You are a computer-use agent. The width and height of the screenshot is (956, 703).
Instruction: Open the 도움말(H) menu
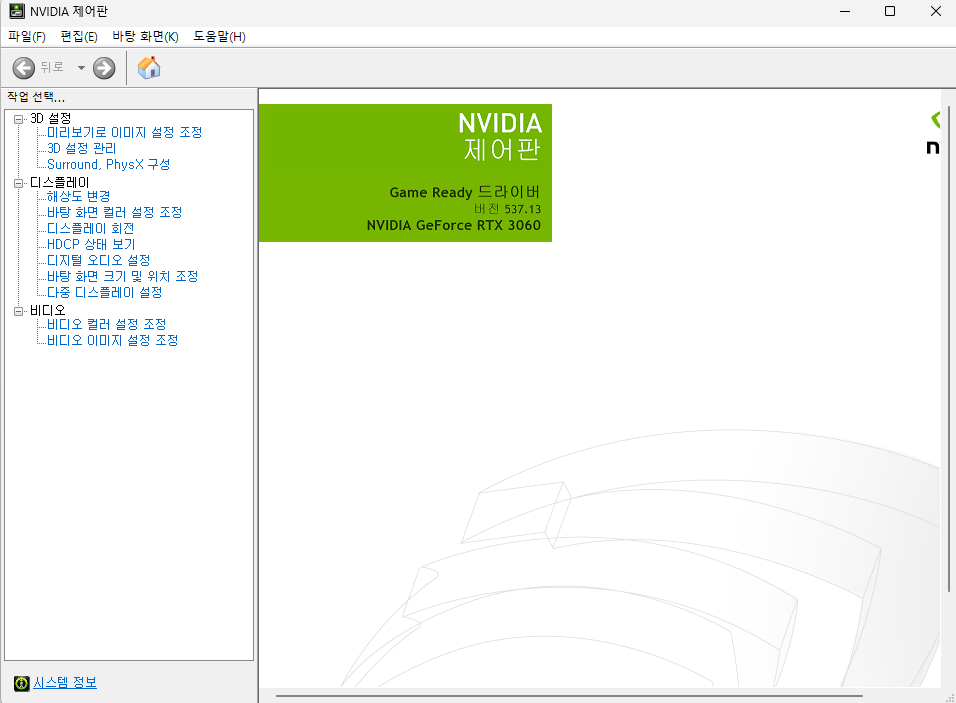click(219, 37)
